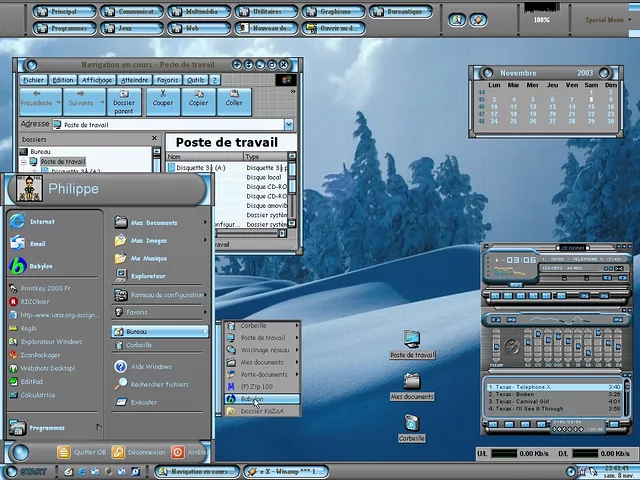Click the START button on the taskbar
This screenshot has height=480, width=640.
pos(27,471)
